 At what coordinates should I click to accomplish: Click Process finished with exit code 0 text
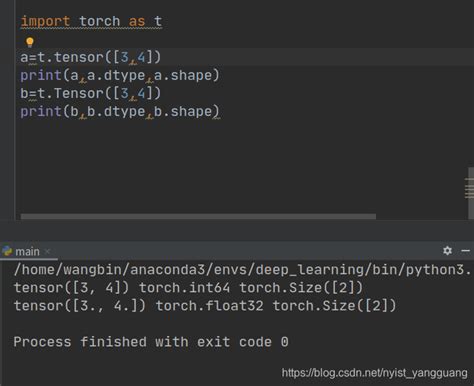(151, 342)
